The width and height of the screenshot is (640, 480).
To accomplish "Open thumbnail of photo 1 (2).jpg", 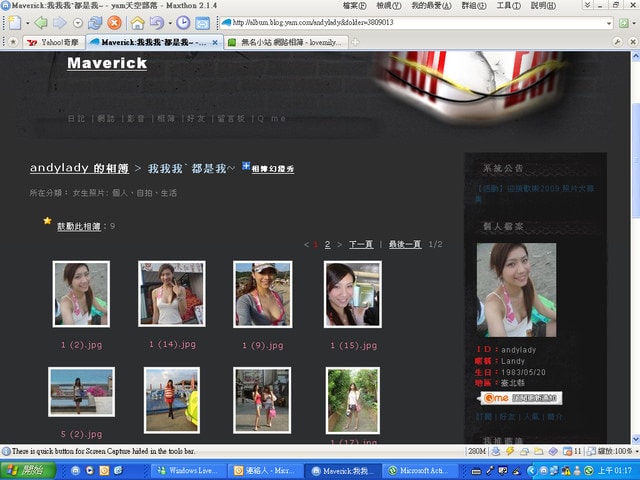I will pyautogui.click(x=81, y=294).
